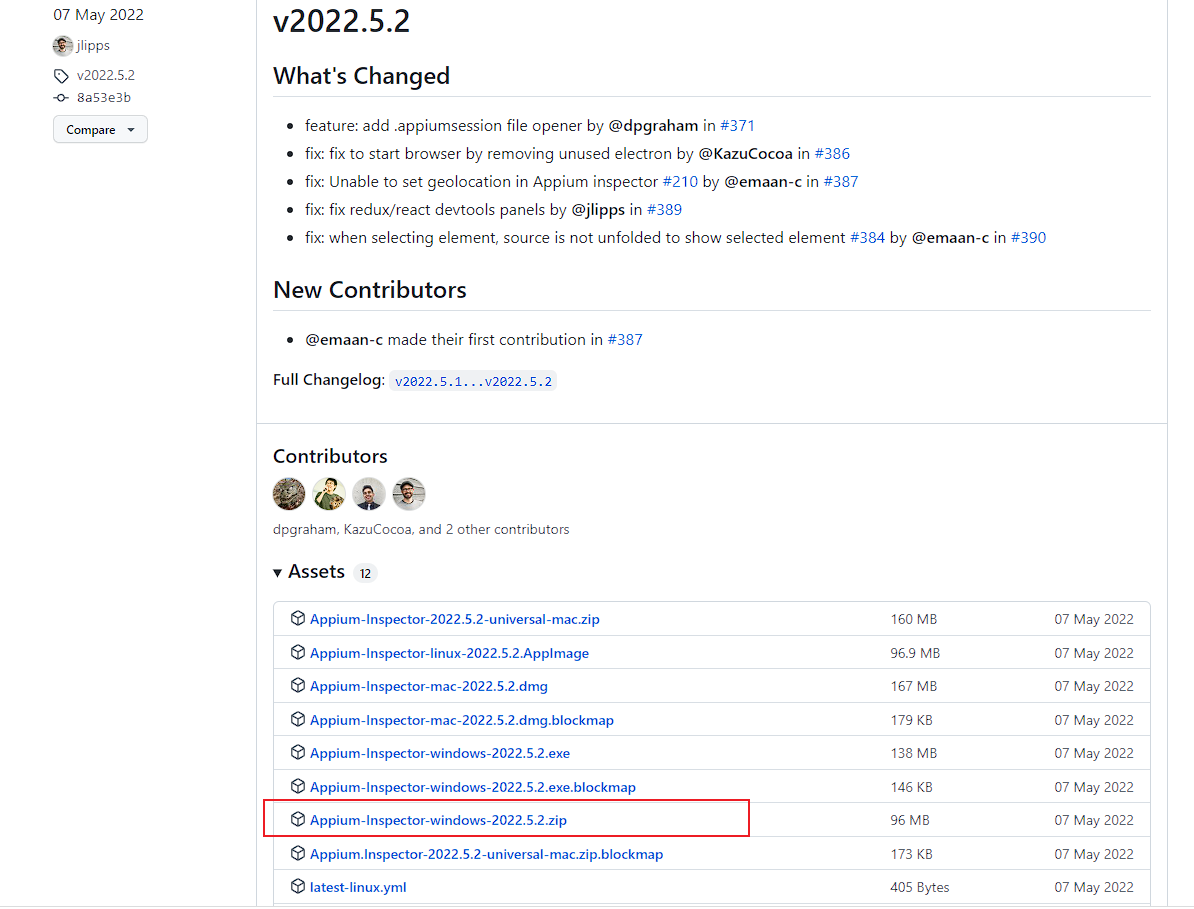Download Appium-Inspector-windows-2022.5.2.exe.blockmap
The width and height of the screenshot is (1194, 909).
pos(473,787)
